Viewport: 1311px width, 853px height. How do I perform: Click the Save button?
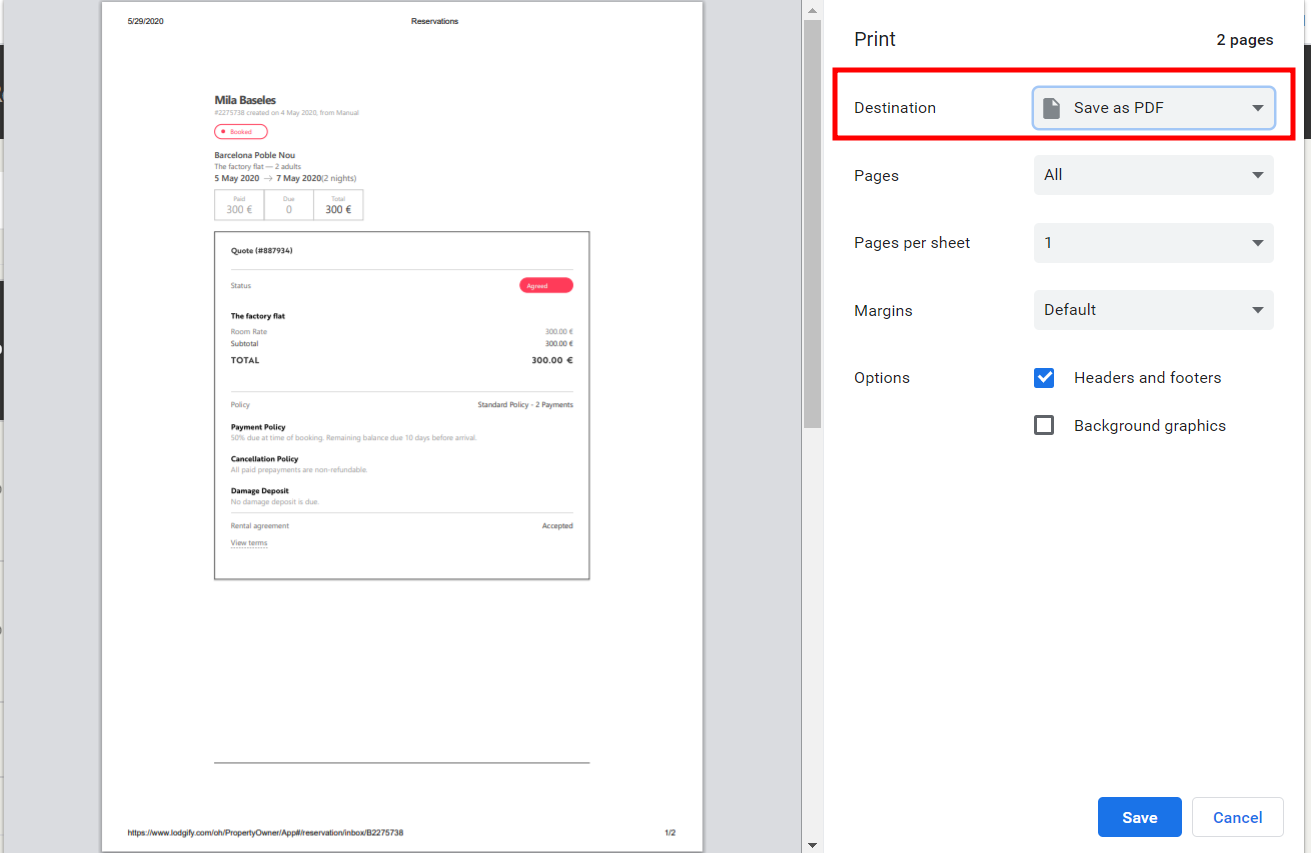click(1139, 817)
